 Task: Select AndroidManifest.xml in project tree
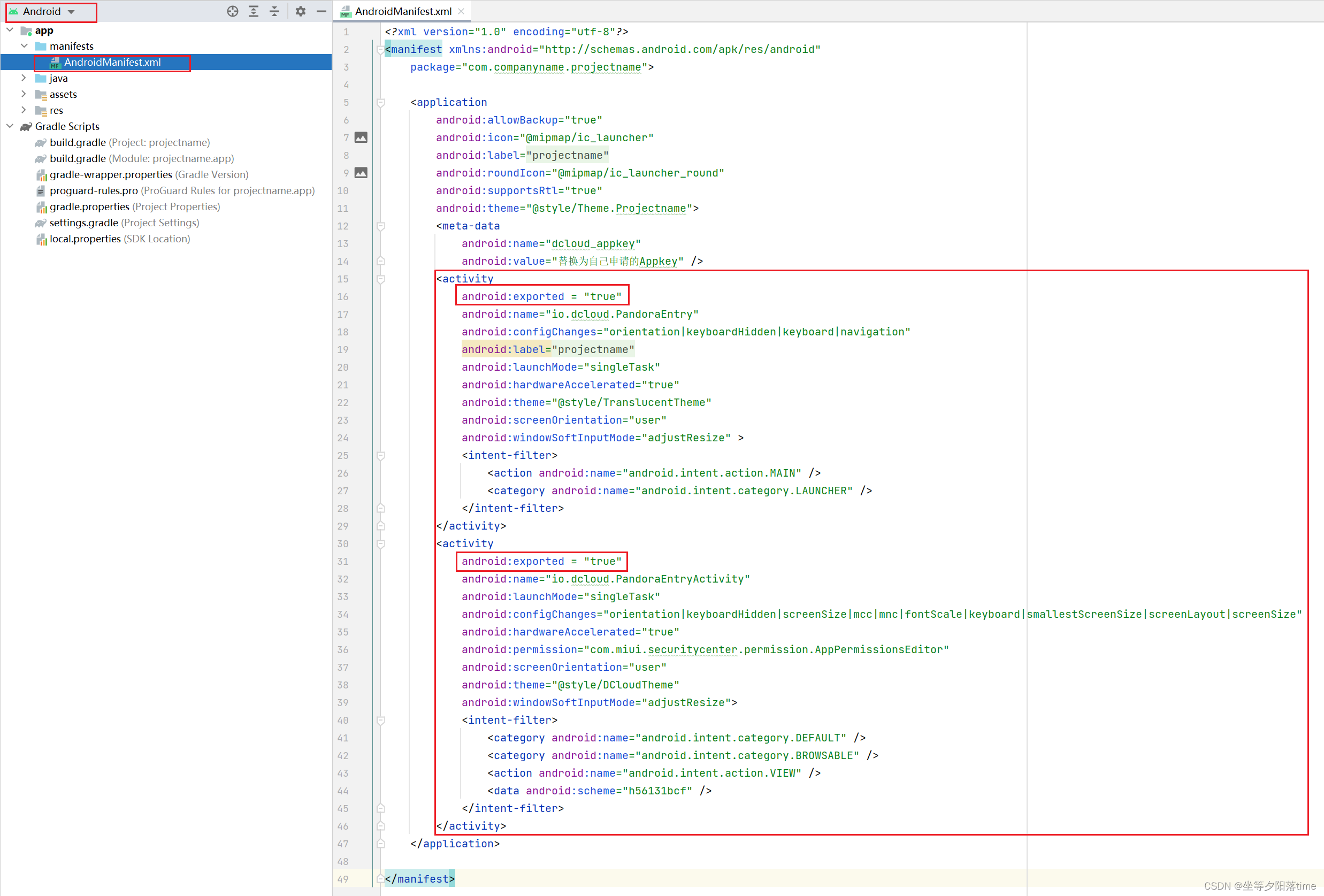tap(112, 62)
